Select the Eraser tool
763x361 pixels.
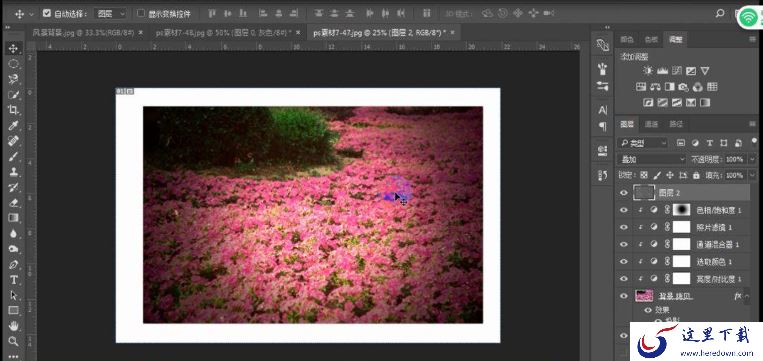point(14,202)
